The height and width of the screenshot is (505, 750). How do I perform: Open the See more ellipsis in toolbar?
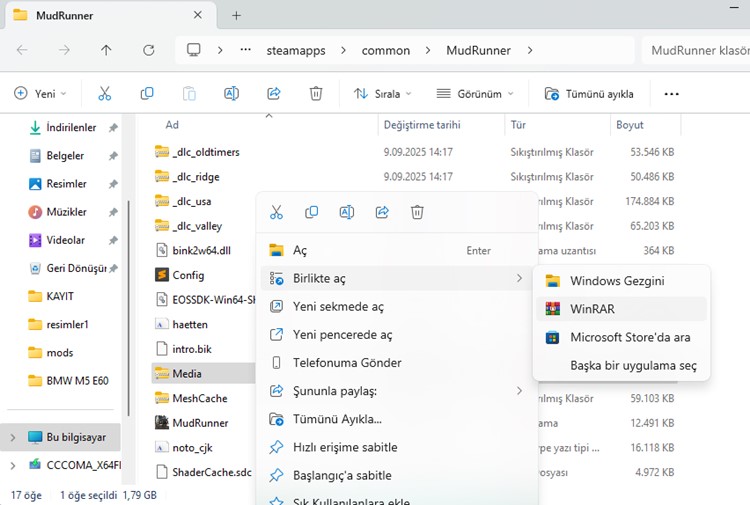[672, 94]
